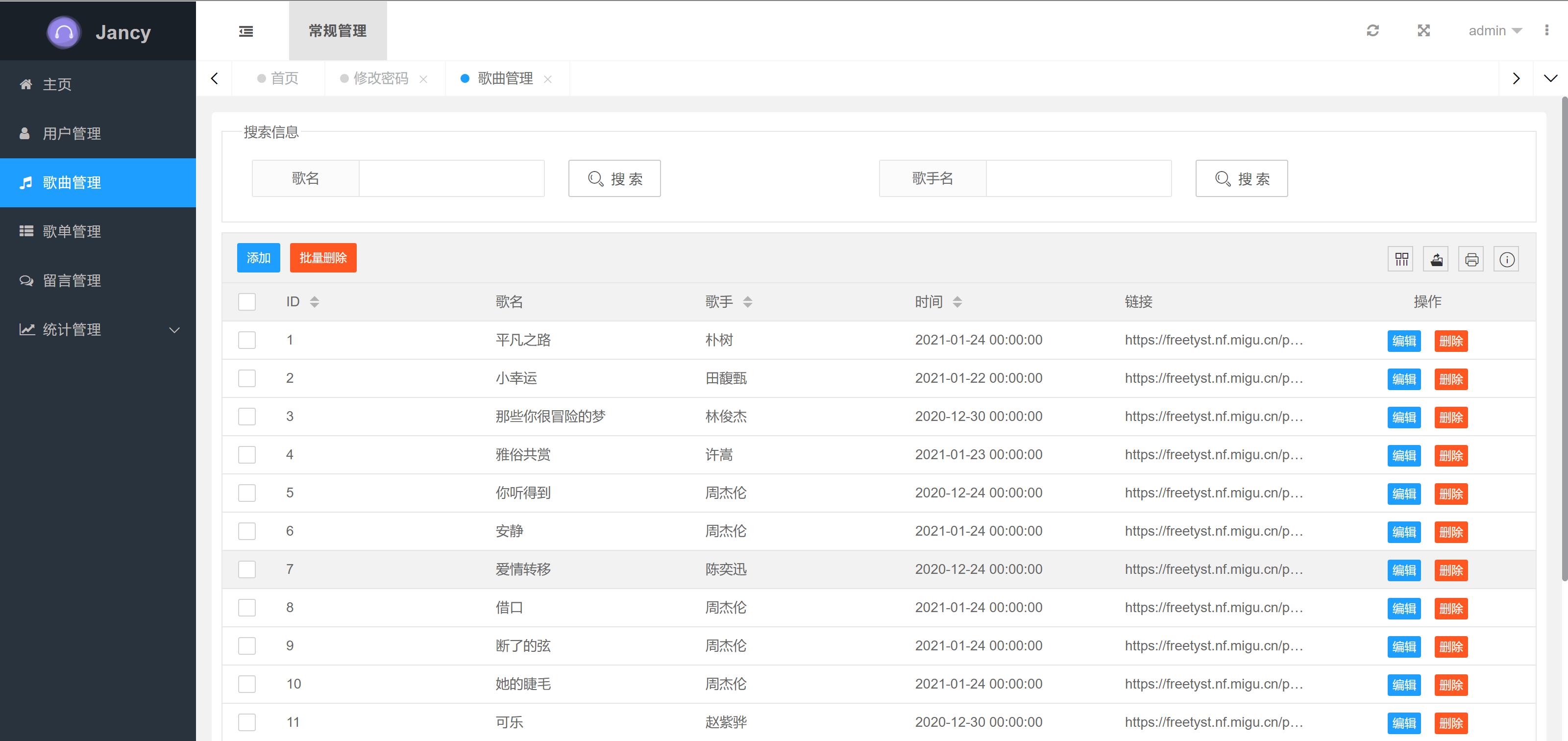Export table data with the export icon
The image size is (1568, 741).
click(x=1436, y=259)
